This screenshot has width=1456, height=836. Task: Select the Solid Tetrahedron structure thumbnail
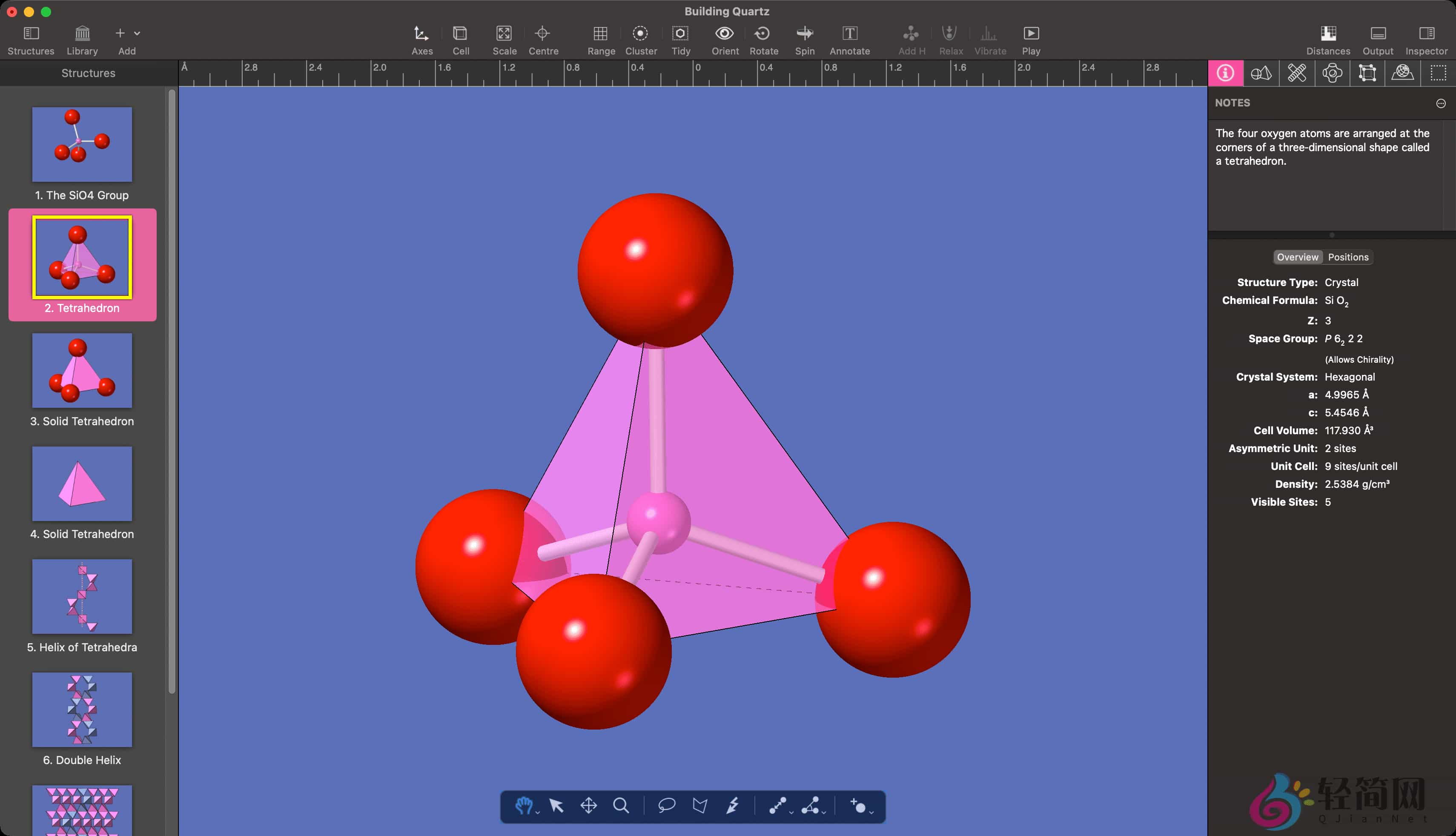[x=82, y=370]
